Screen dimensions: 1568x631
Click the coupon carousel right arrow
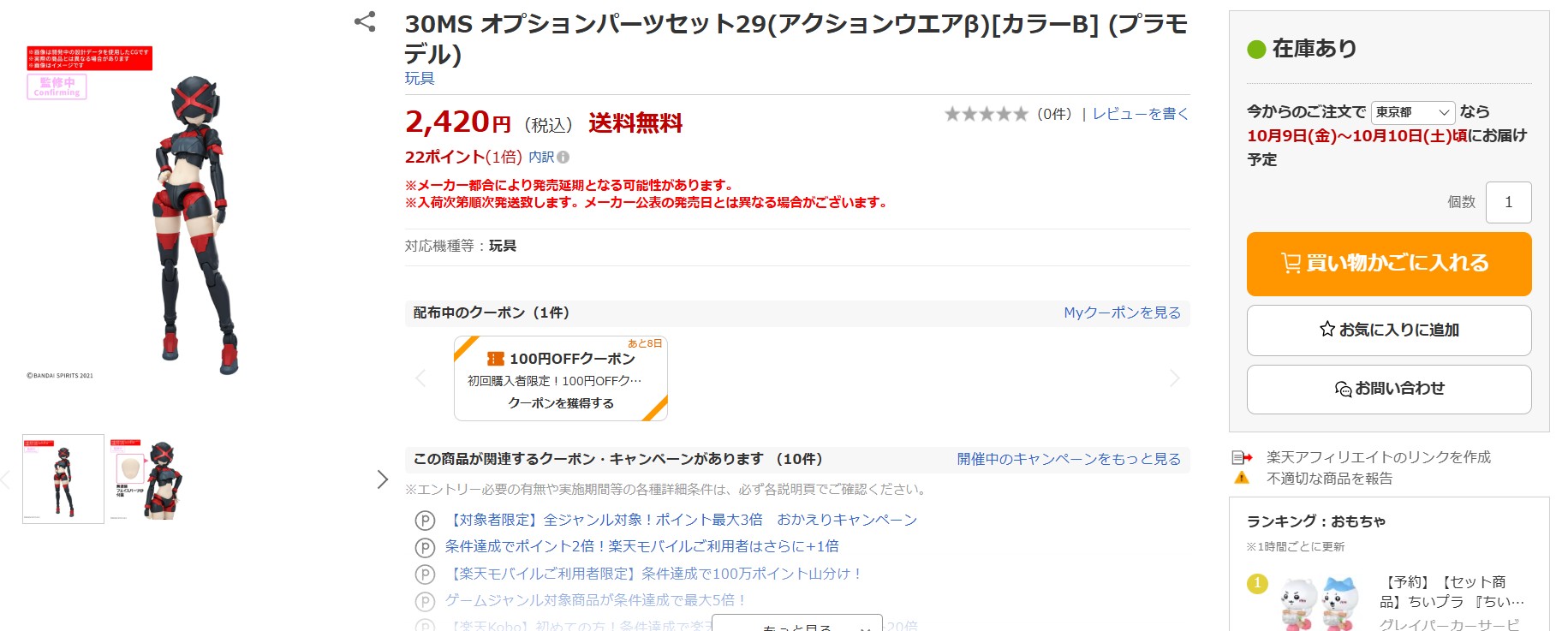(x=1174, y=378)
